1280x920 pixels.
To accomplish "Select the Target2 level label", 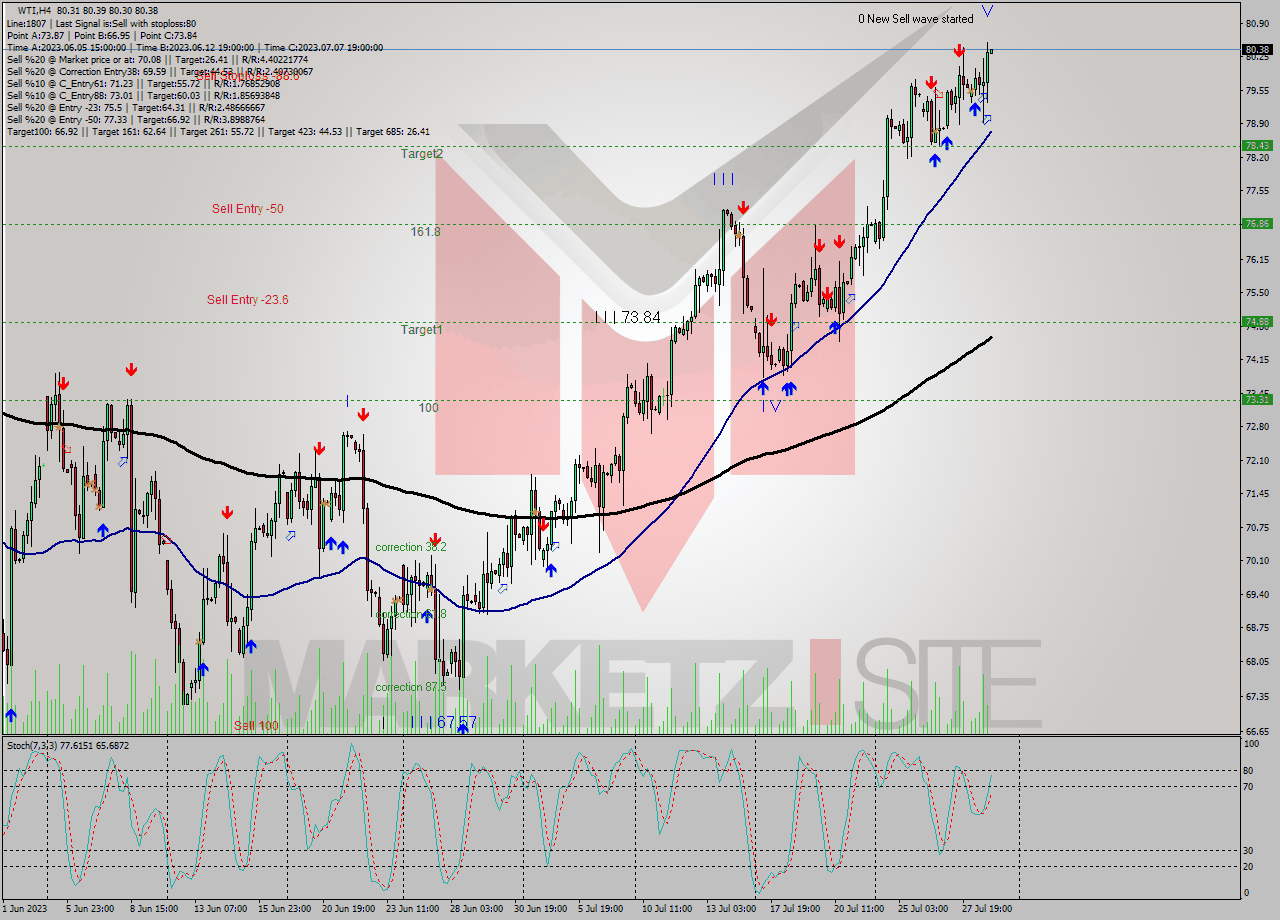I will pos(421,154).
